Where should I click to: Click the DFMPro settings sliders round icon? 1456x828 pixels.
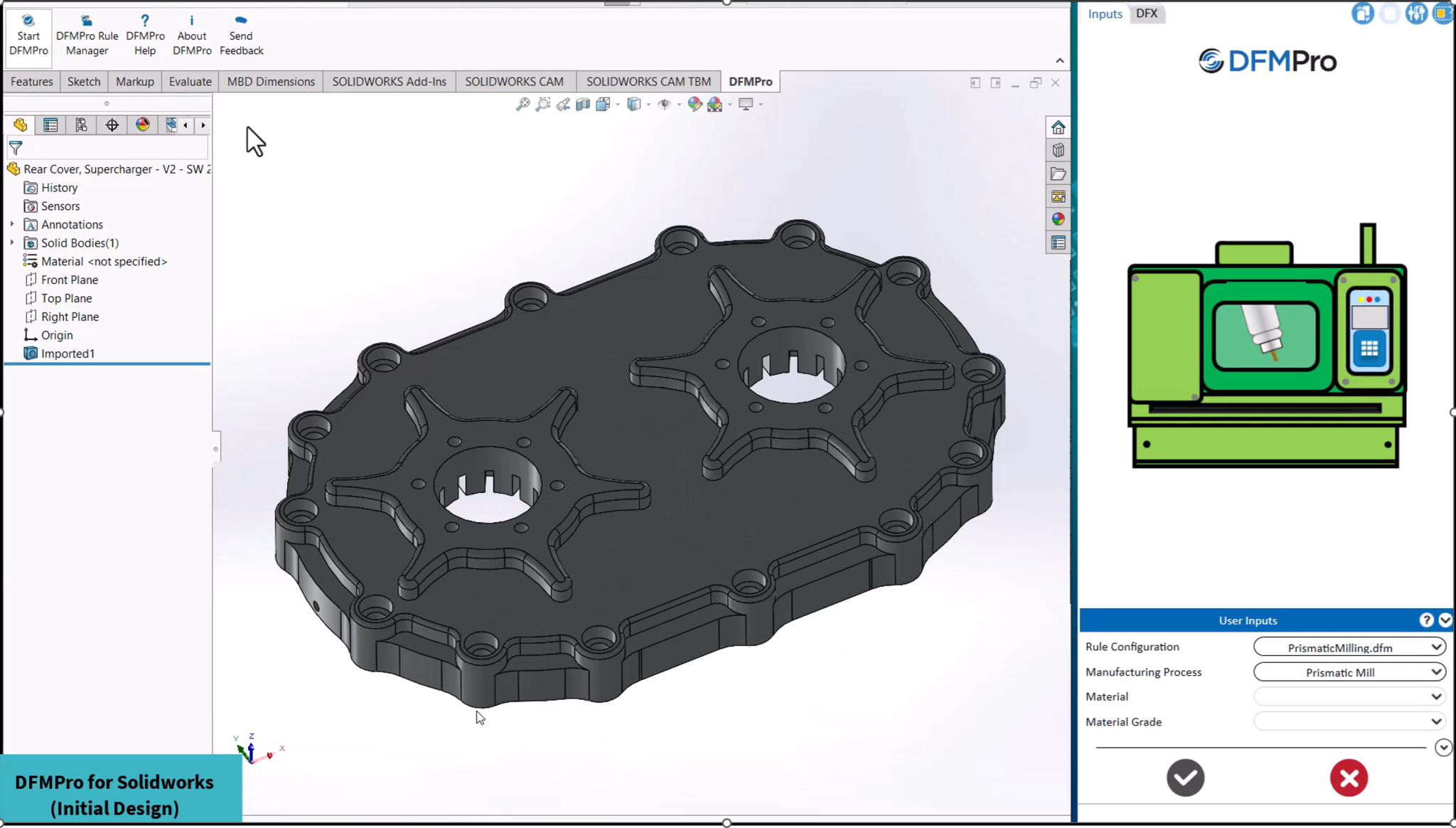coord(1416,14)
